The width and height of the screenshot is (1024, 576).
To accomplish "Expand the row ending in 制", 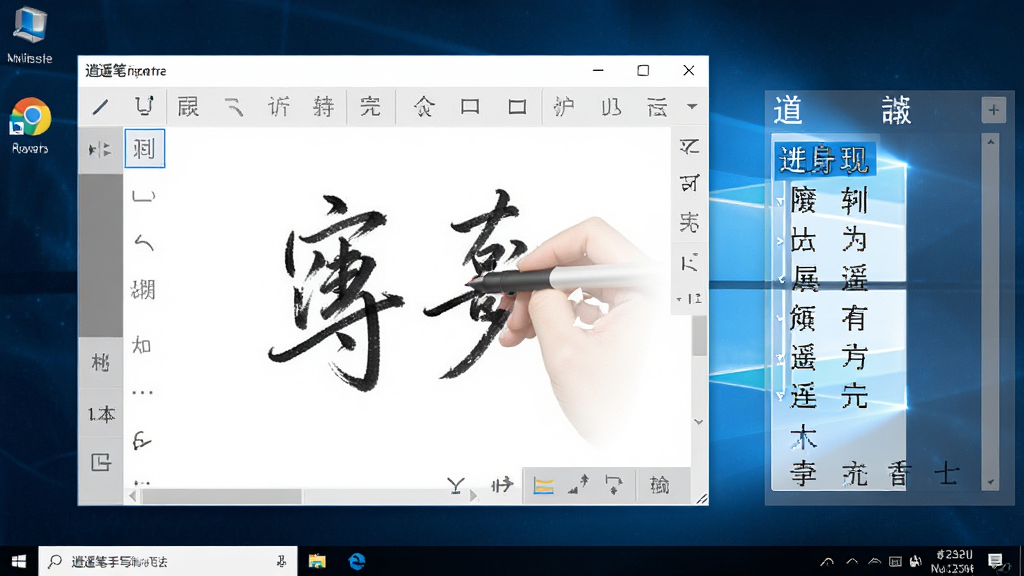I will [780, 202].
